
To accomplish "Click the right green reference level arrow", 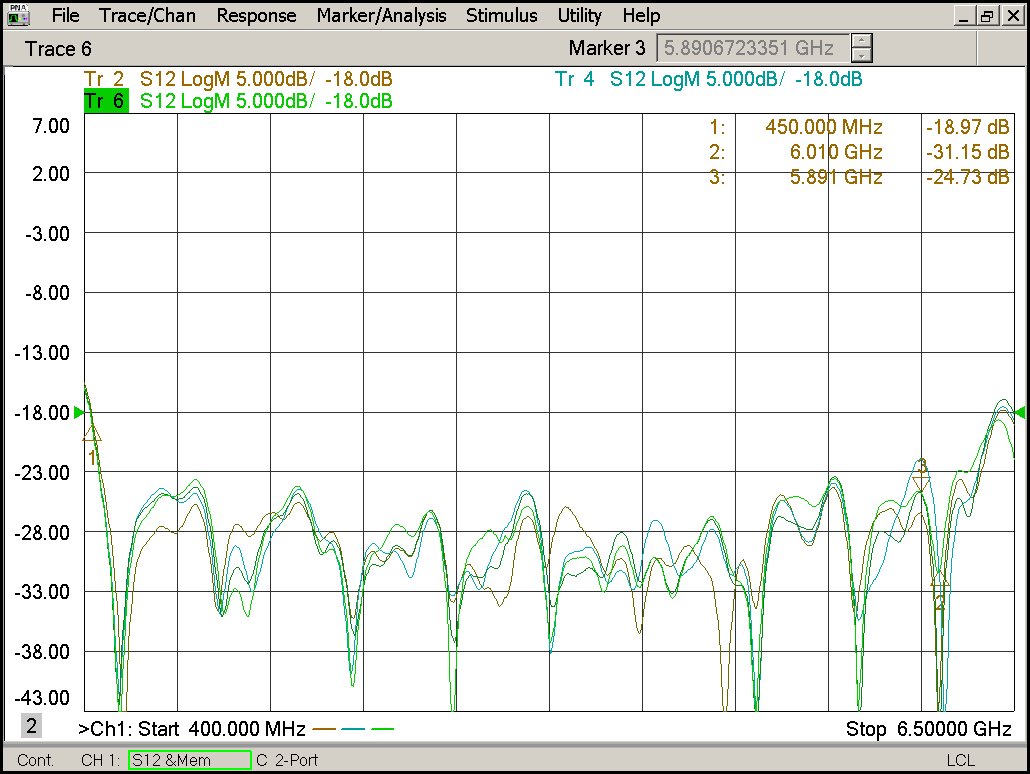I will pyautogui.click(x=1020, y=412).
